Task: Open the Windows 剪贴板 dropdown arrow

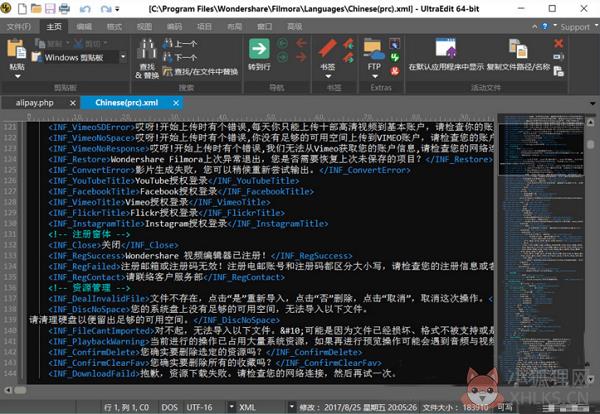Action: pos(123,57)
